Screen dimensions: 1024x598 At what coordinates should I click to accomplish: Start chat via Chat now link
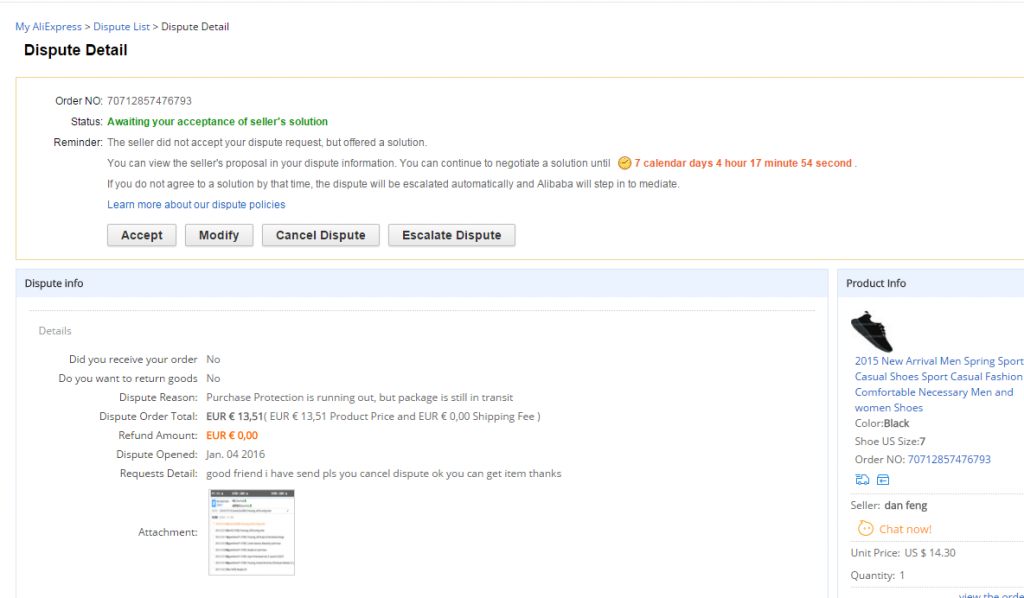pyautogui.click(x=905, y=529)
